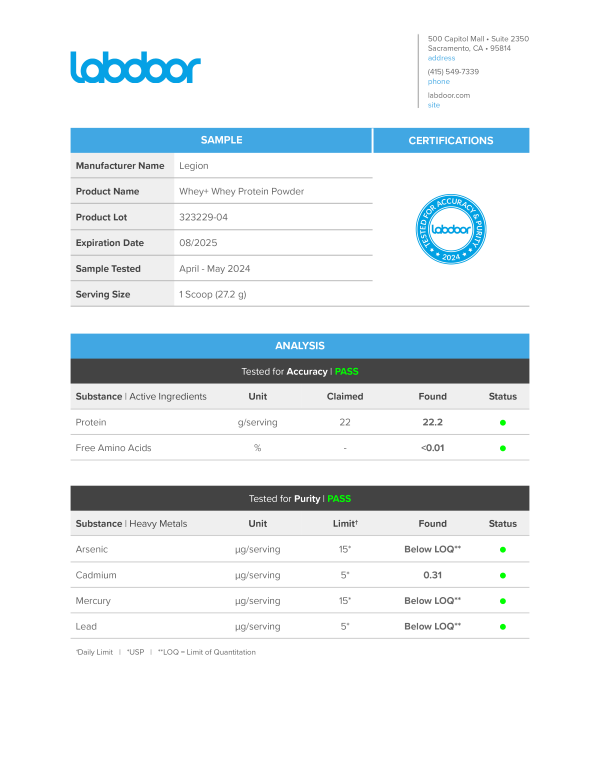The height and width of the screenshot is (776, 600).
Task: Click the Purity table 'Status' header
Action: (502, 524)
